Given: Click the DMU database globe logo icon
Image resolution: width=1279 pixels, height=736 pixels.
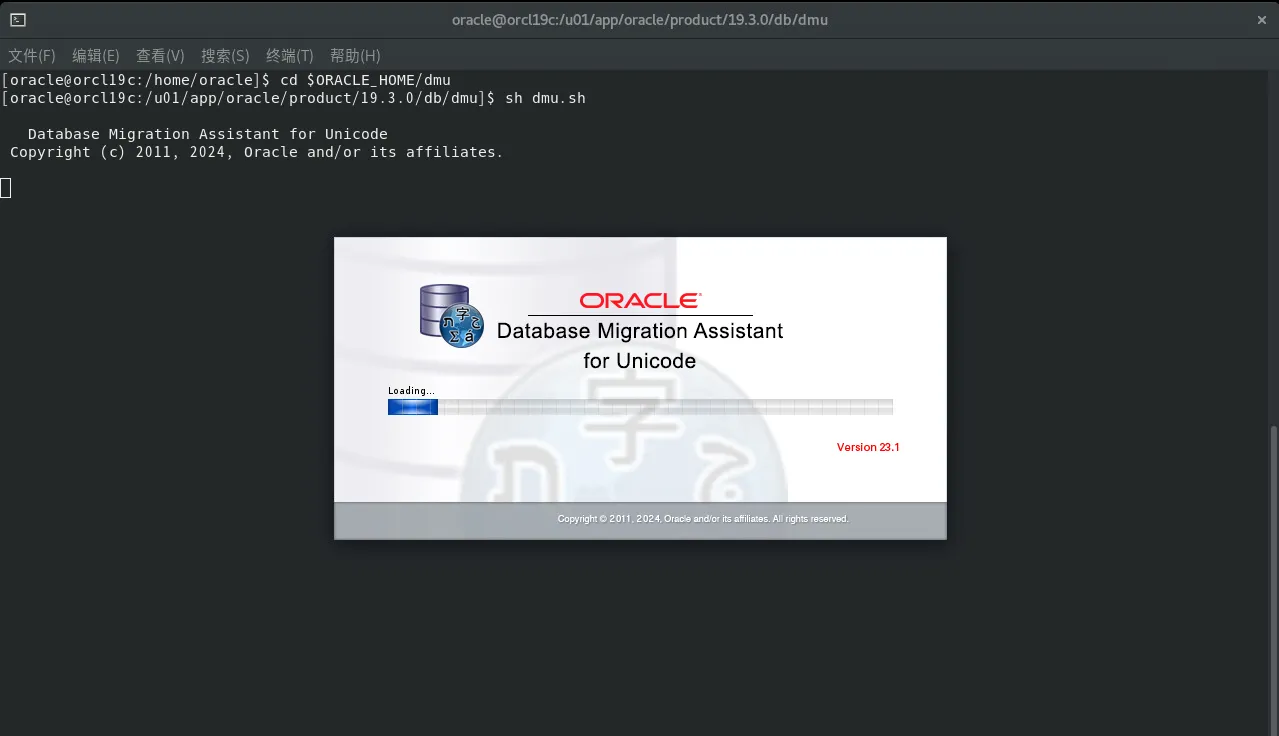Looking at the screenshot, I should coord(450,316).
